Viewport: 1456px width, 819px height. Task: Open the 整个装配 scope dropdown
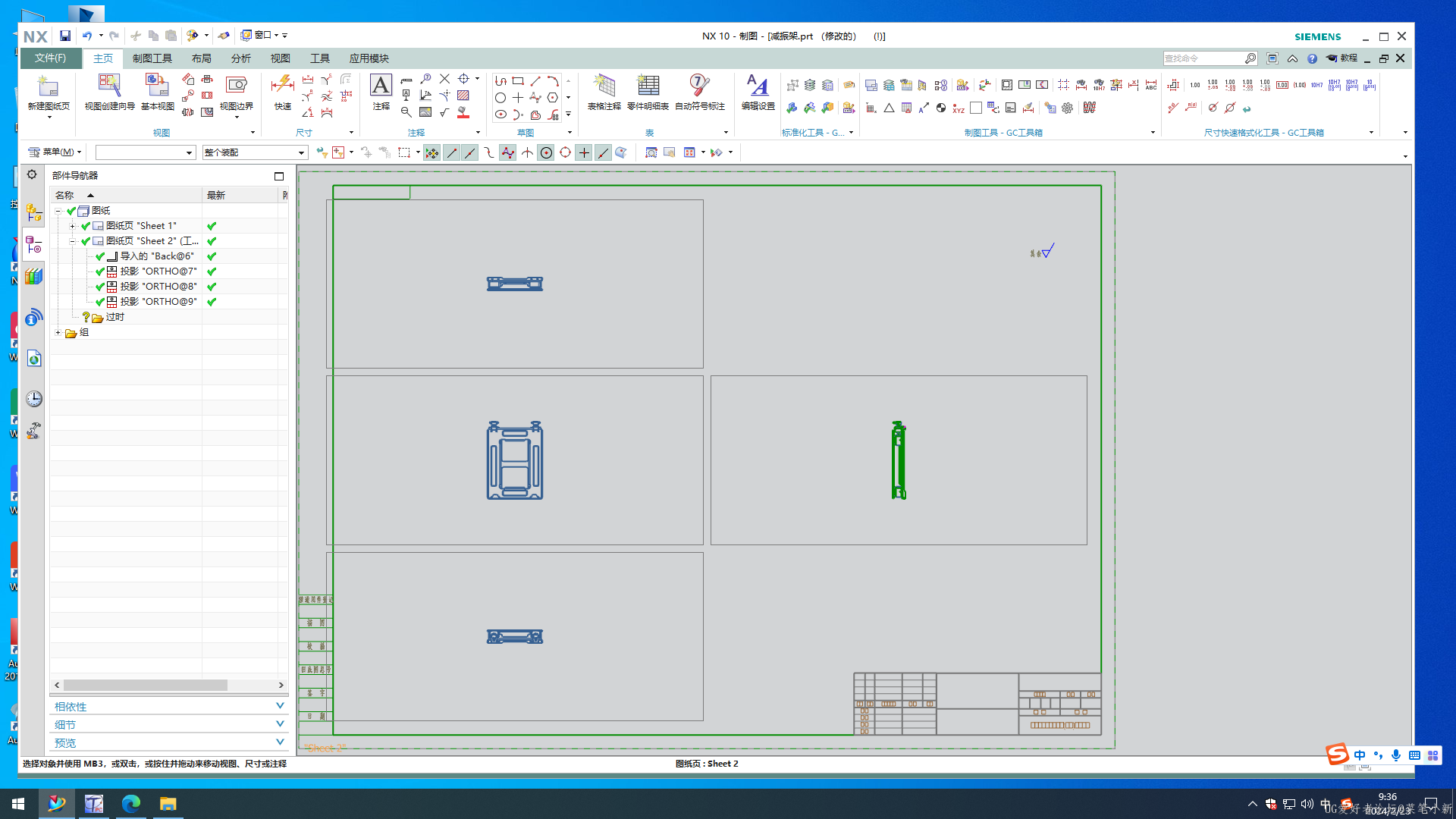[255, 152]
